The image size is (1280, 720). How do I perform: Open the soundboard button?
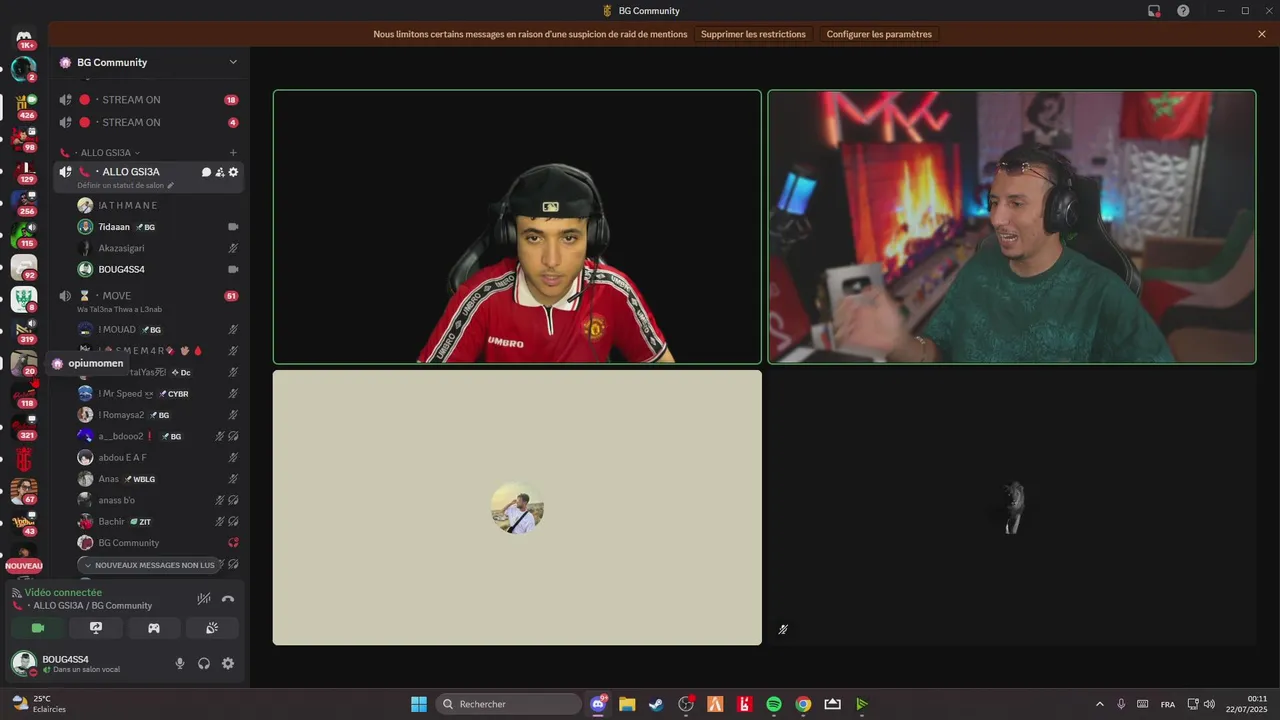[x=212, y=628]
